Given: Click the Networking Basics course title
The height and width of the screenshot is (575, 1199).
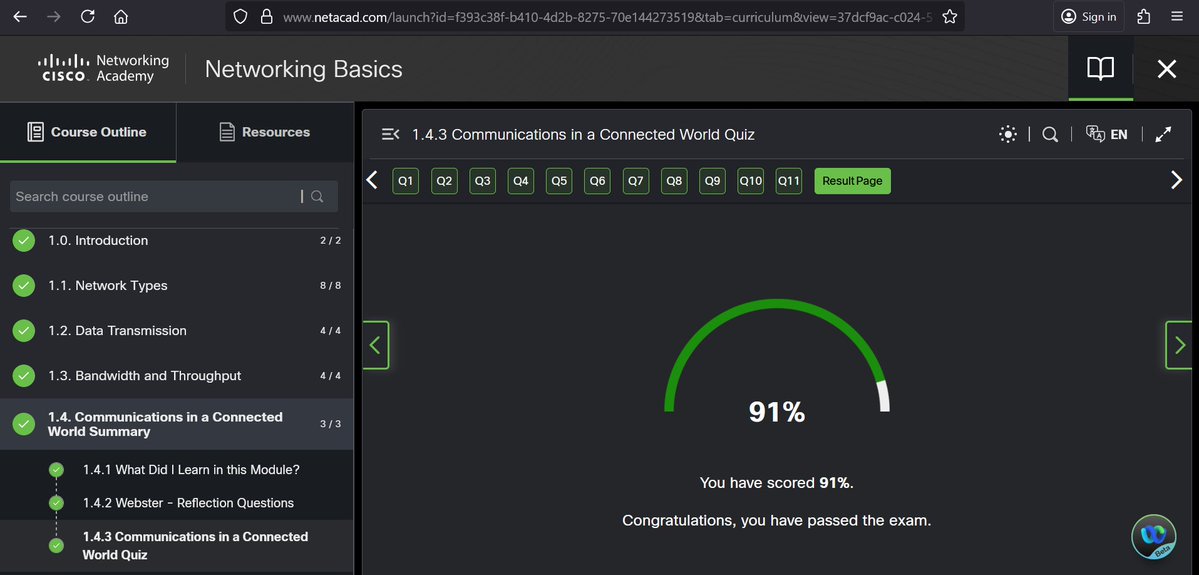Looking at the screenshot, I should pos(304,69).
